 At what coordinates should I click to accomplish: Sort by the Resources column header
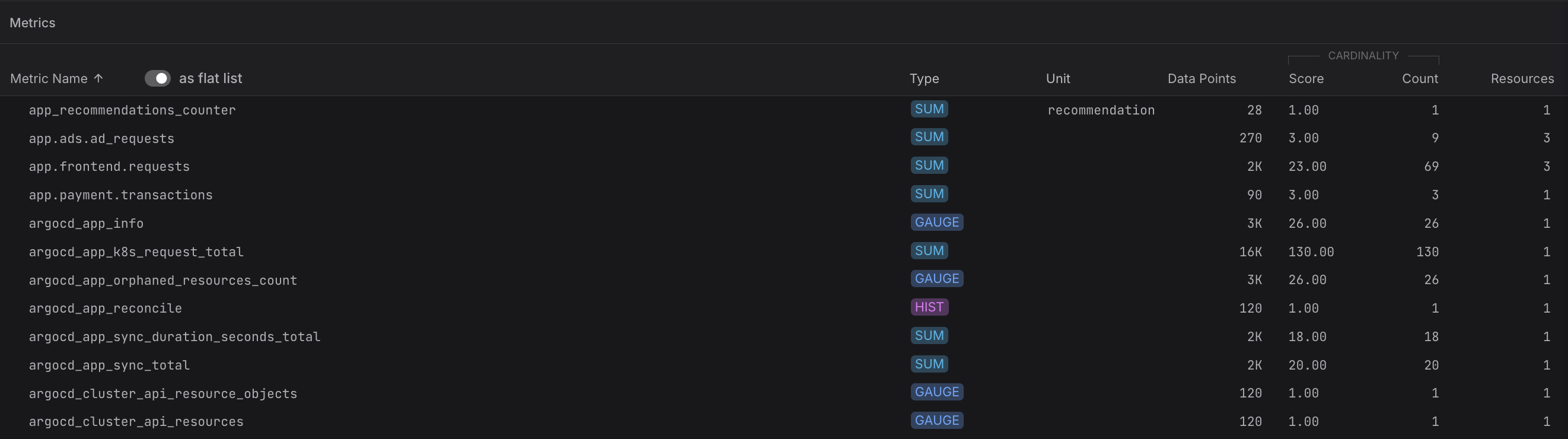click(1522, 78)
